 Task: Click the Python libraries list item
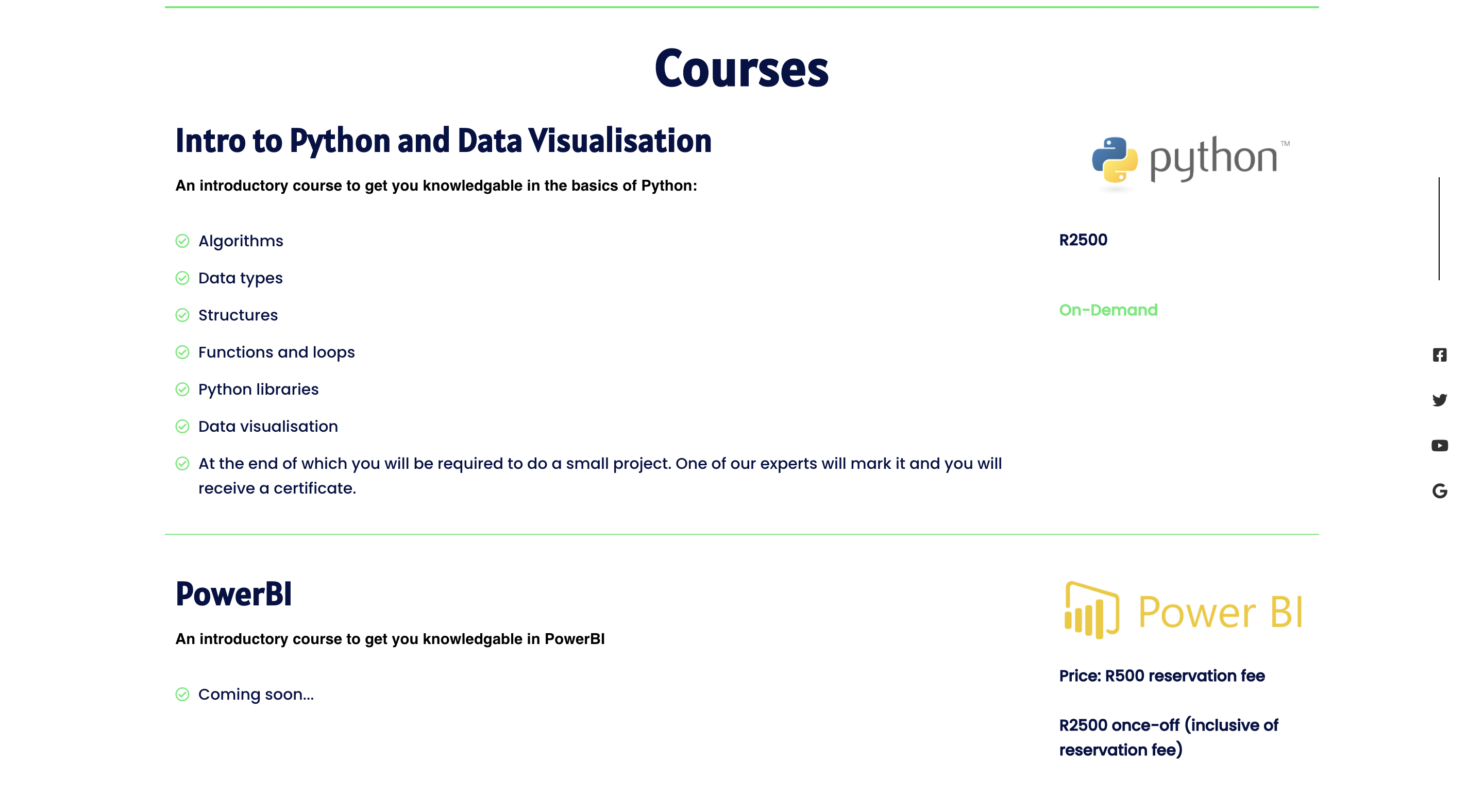[x=258, y=390]
